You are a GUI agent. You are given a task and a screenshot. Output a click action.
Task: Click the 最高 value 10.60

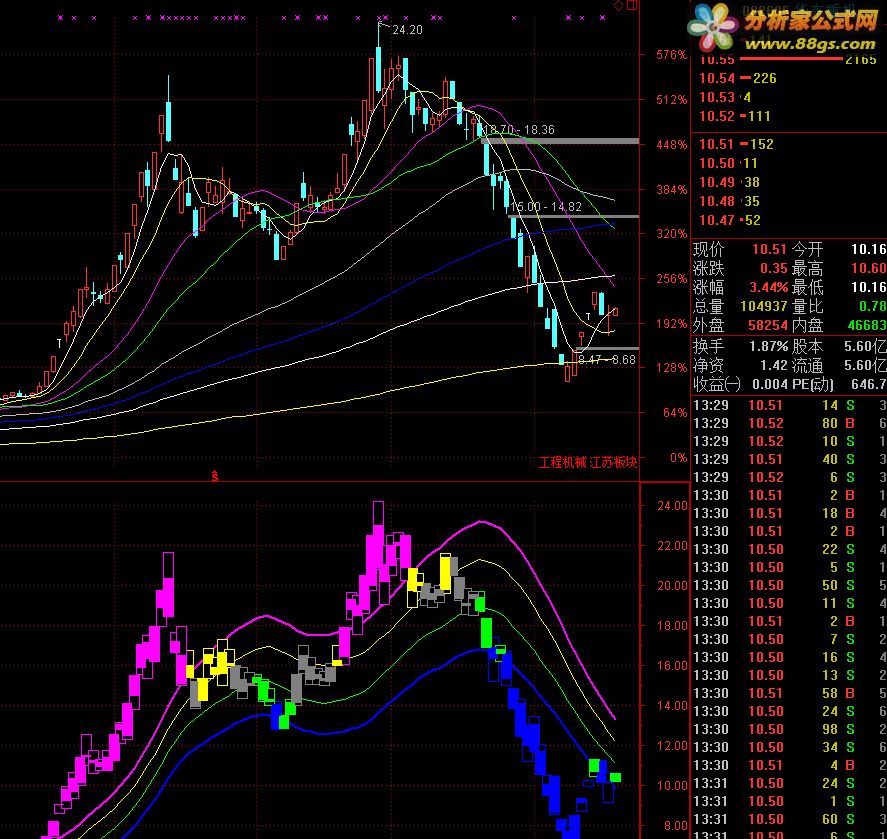pos(868,268)
